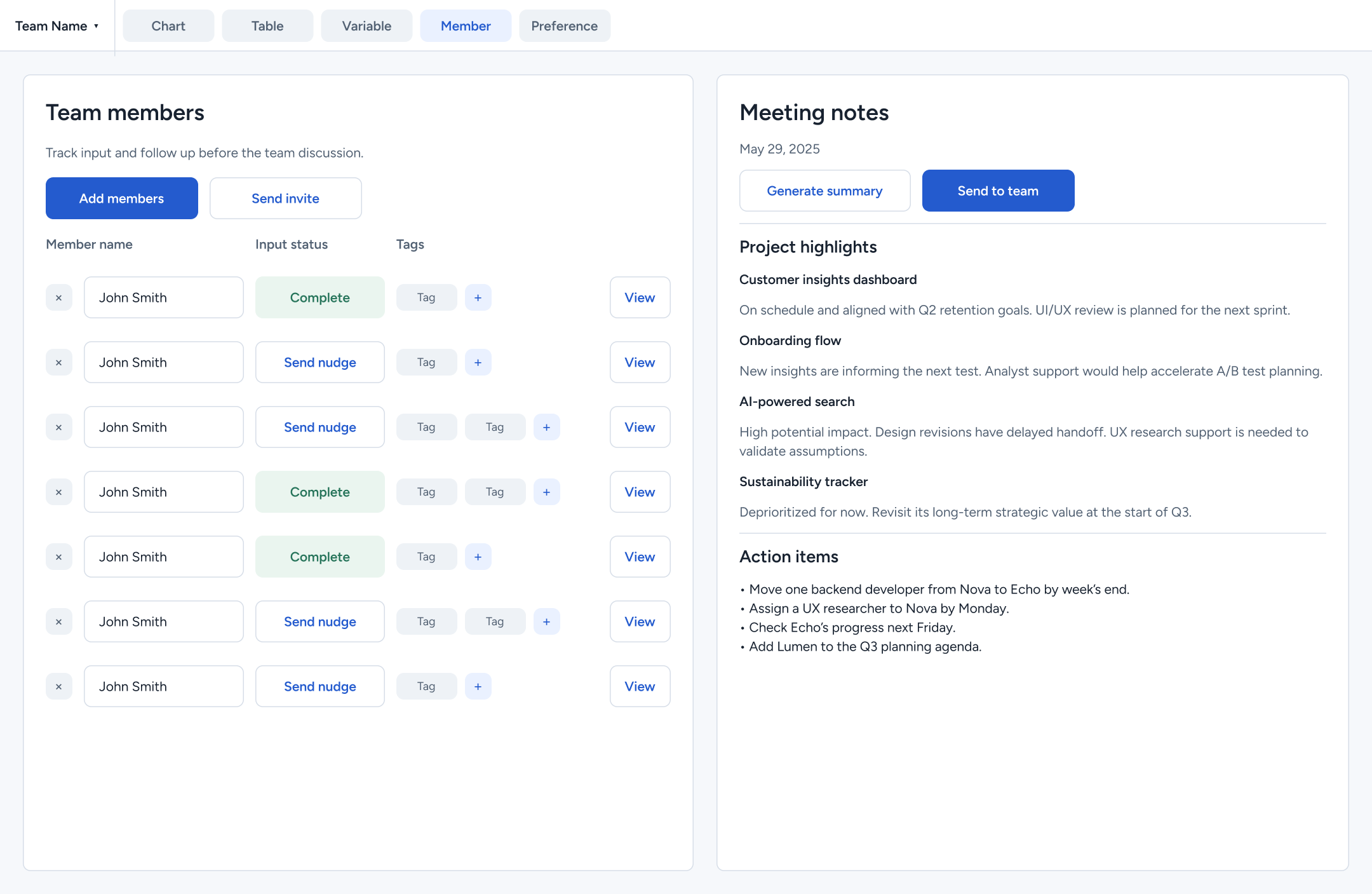Add a tag via the third row's + icon
1372x894 pixels.
click(x=547, y=427)
